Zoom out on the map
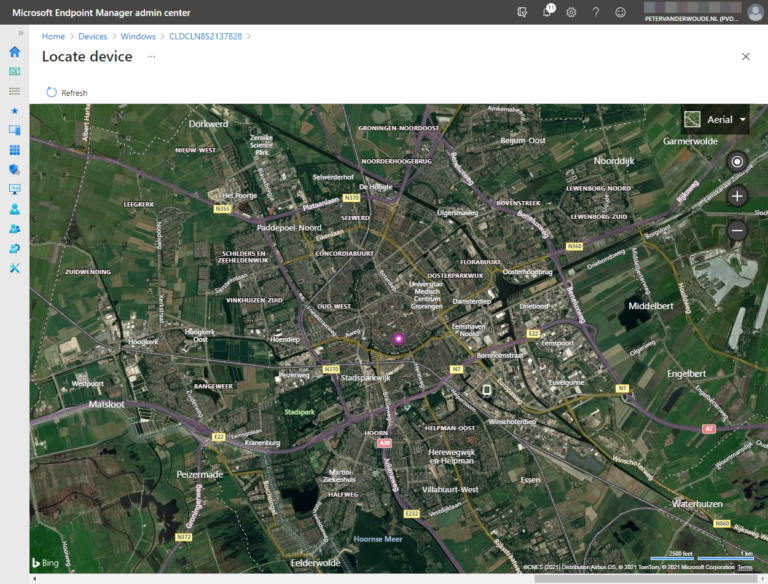Viewport: 768px width, 584px height. (x=737, y=230)
